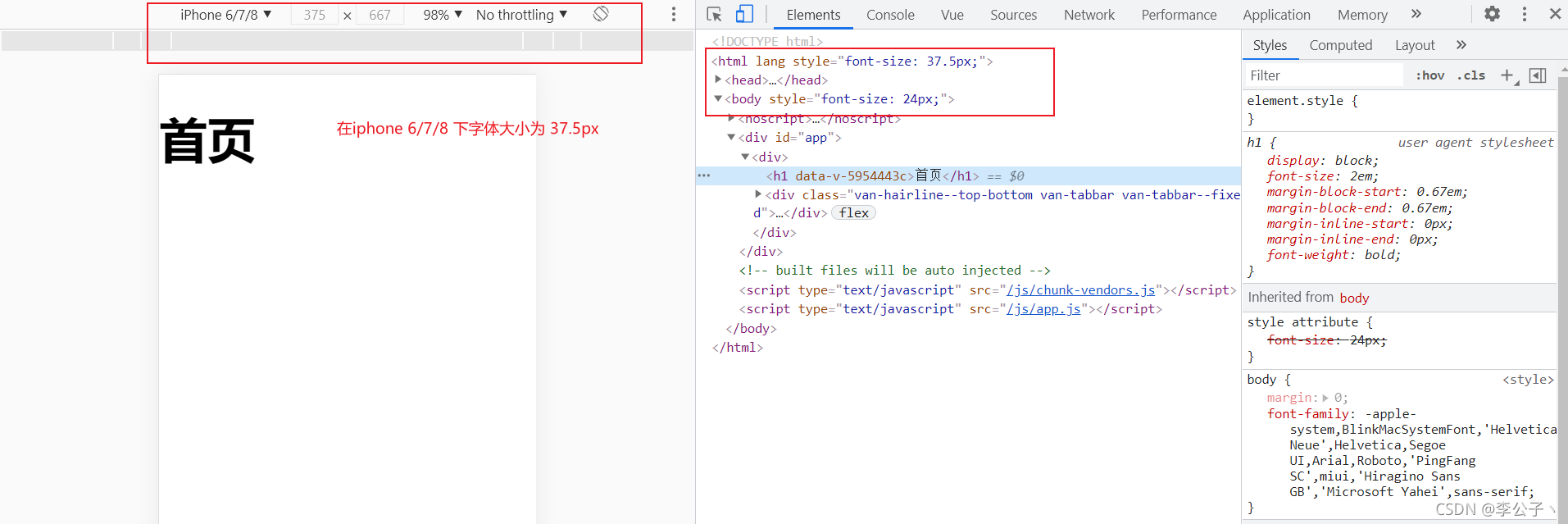The width and height of the screenshot is (1568, 524).
Task: Open device toolbar more options menu
Action: pos(674,14)
